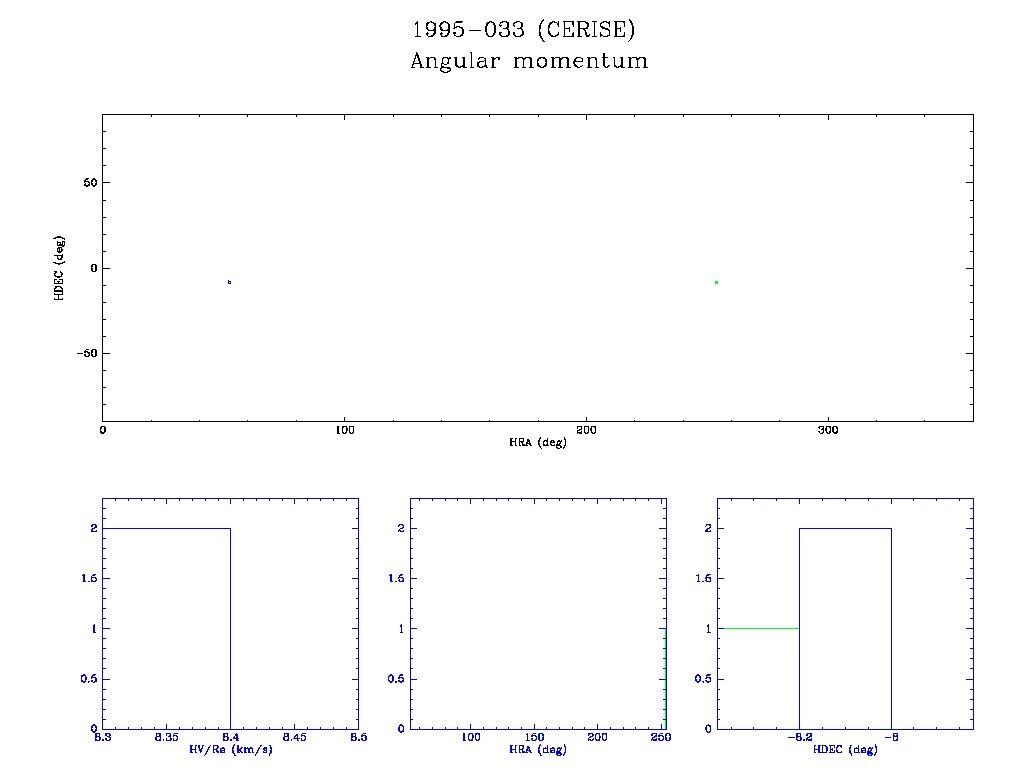
Task: Click the 300 tick label on the top plot x-axis
Action: (x=828, y=430)
